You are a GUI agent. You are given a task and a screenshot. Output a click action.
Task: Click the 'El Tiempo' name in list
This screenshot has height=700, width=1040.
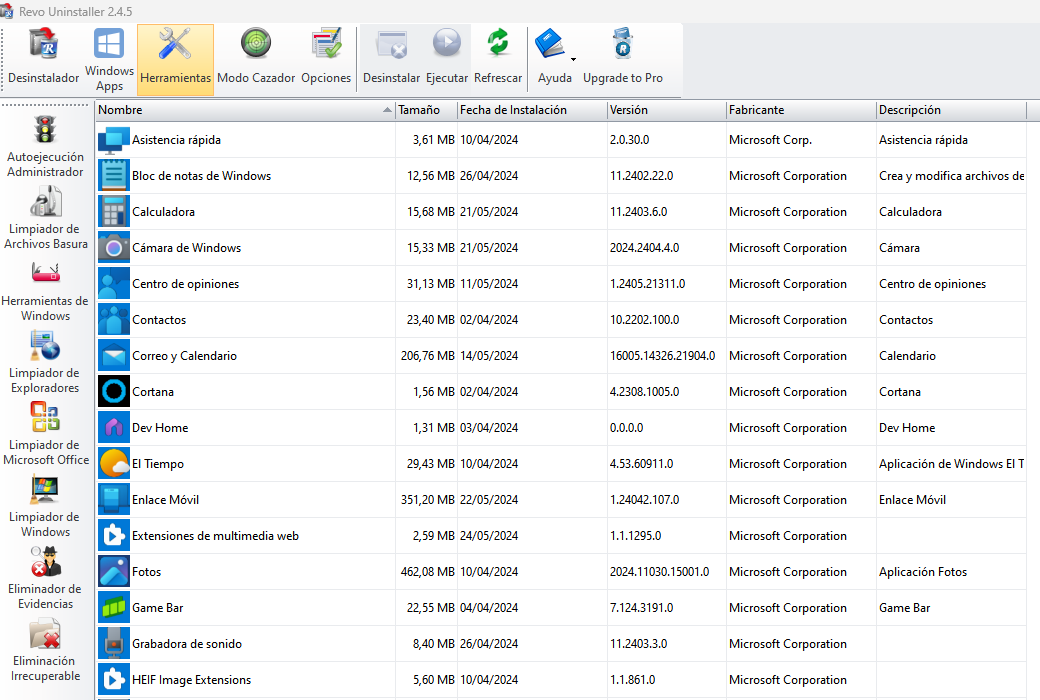click(x=158, y=464)
